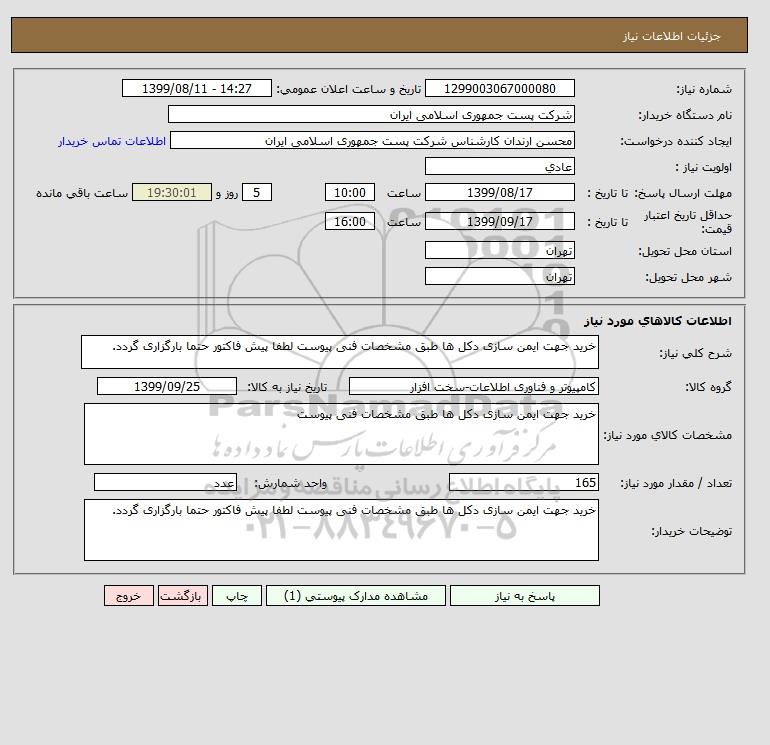This screenshot has height=745, width=770.
Task: Click the response deadline time 10:00
Action: coord(350,193)
